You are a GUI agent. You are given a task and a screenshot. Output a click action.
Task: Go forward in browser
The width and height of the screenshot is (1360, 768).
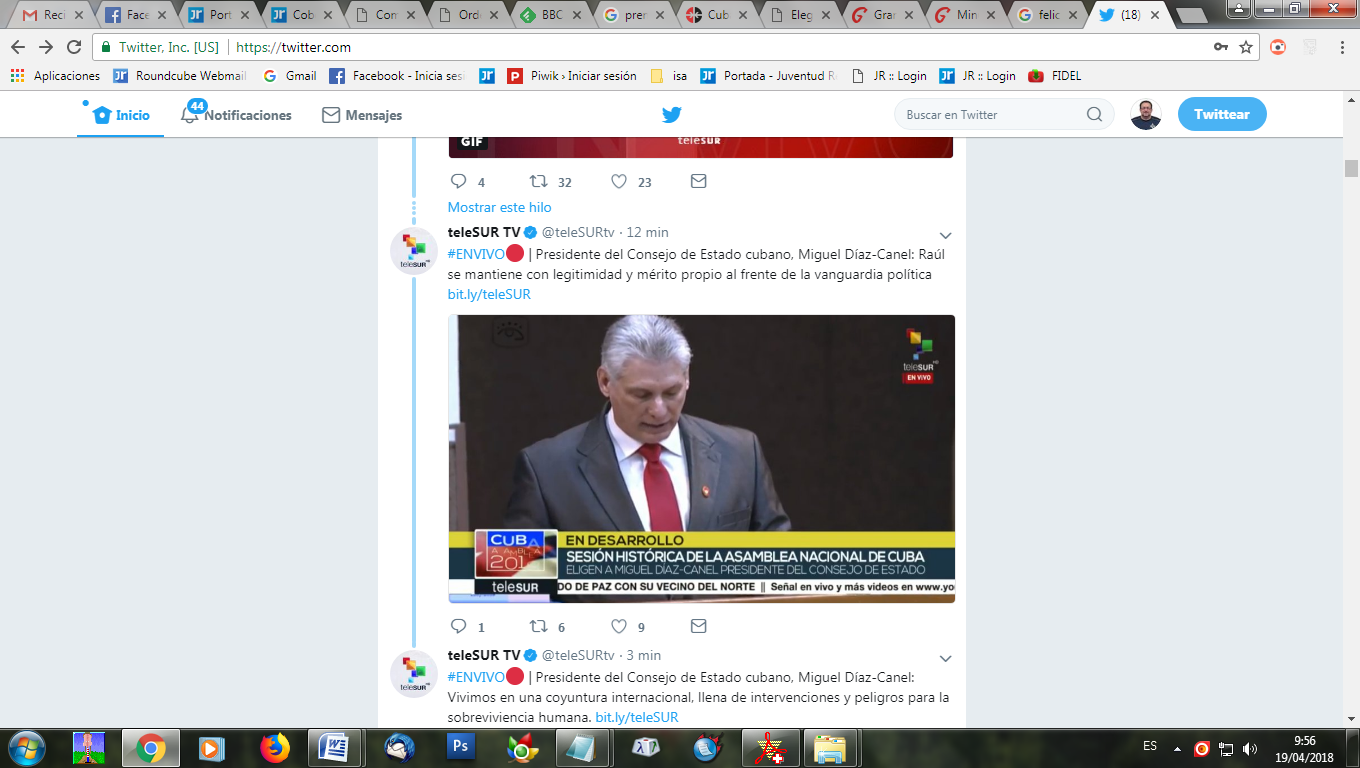click(46, 47)
